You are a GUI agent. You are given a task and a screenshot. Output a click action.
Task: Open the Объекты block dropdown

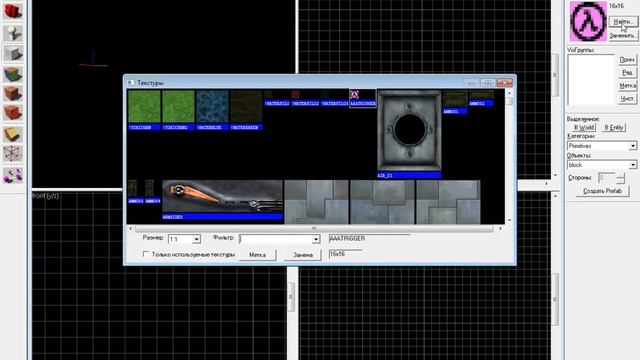[x=602, y=165]
